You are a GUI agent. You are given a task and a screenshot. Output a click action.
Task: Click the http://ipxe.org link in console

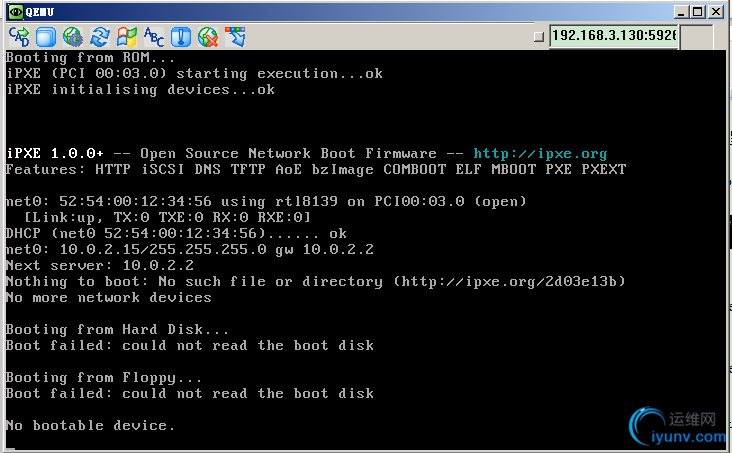click(x=540, y=153)
